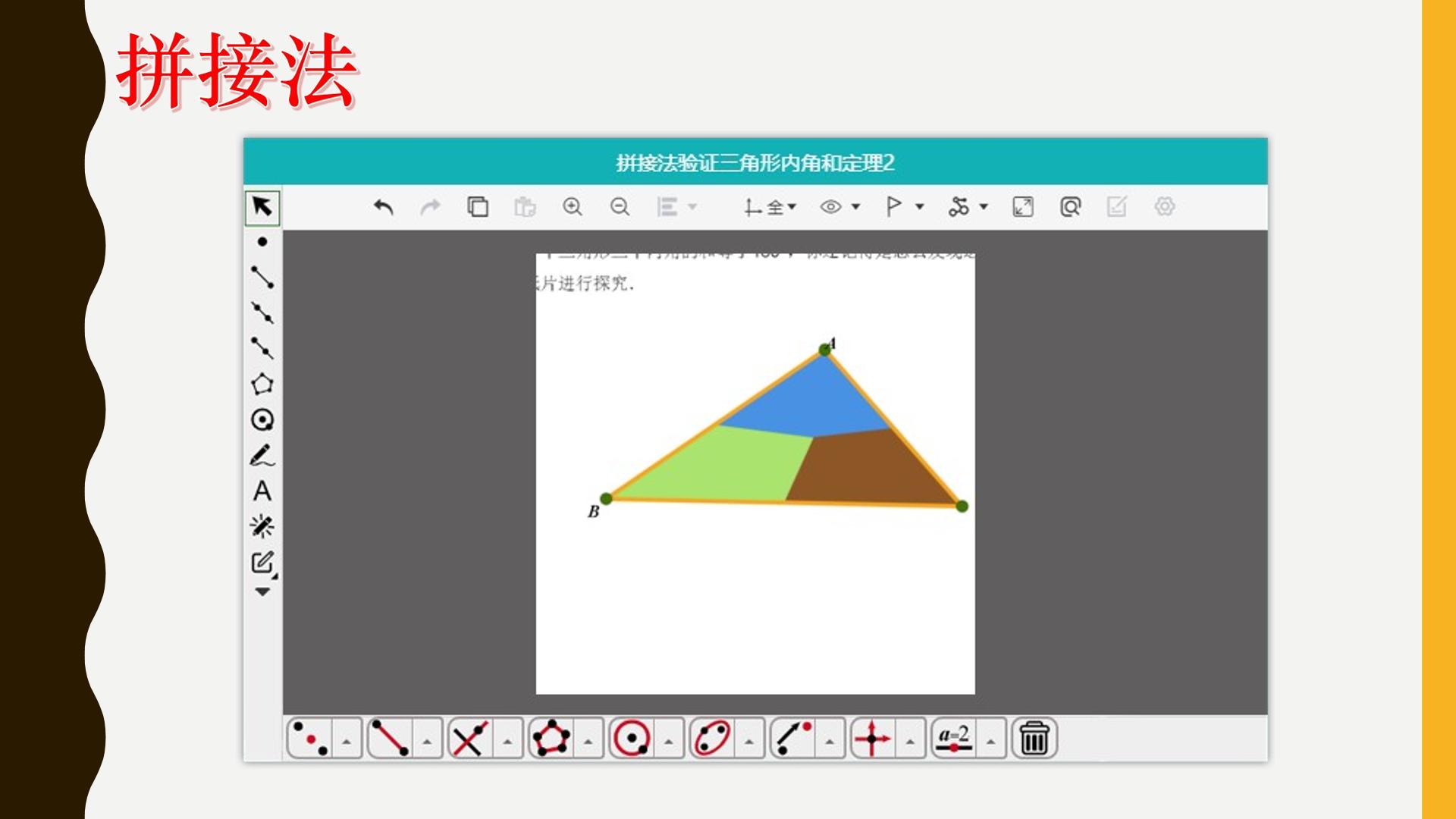This screenshot has height=819, width=1456.
Task: Click the trash can delete icon
Action: pyautogui.click(x=1034, y=738)
